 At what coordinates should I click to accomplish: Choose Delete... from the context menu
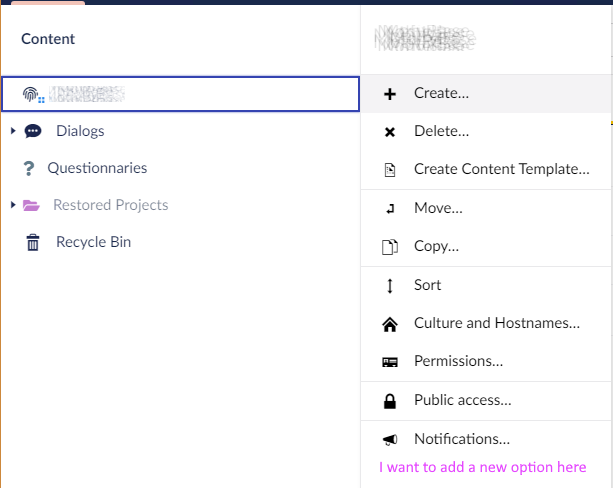pyautogui.click(x=486, y=131)
